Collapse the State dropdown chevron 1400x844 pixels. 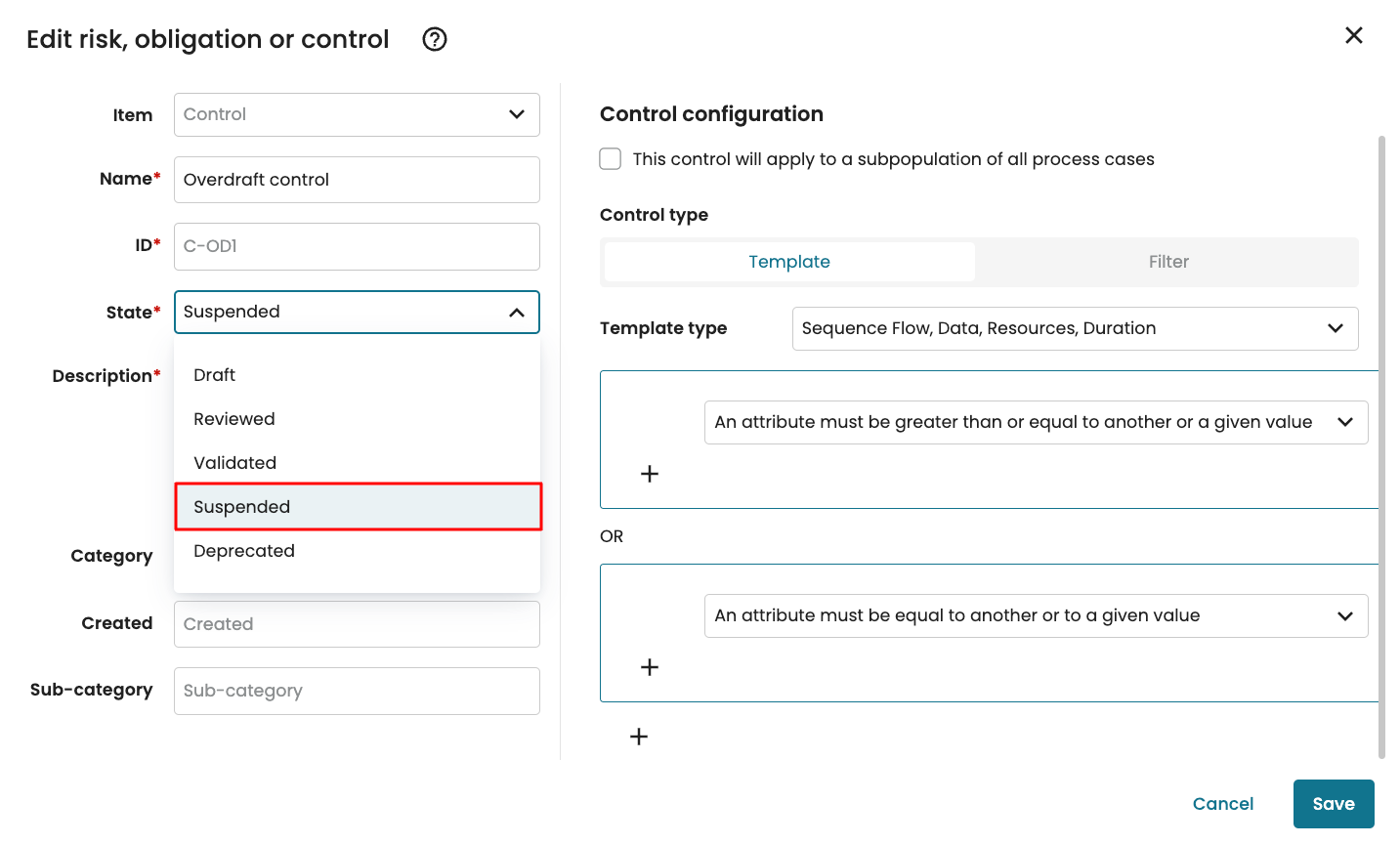(x=517, y=313)
